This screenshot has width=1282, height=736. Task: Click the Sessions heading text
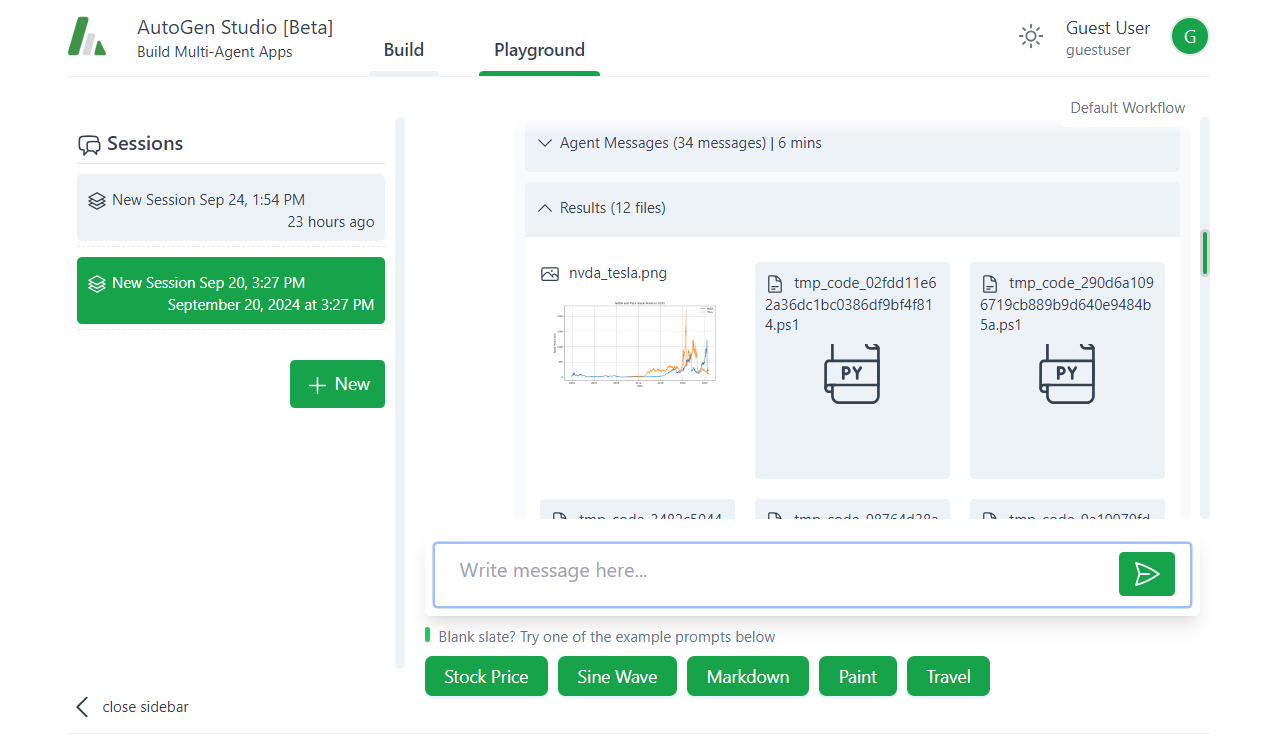(x=145, y=143)
